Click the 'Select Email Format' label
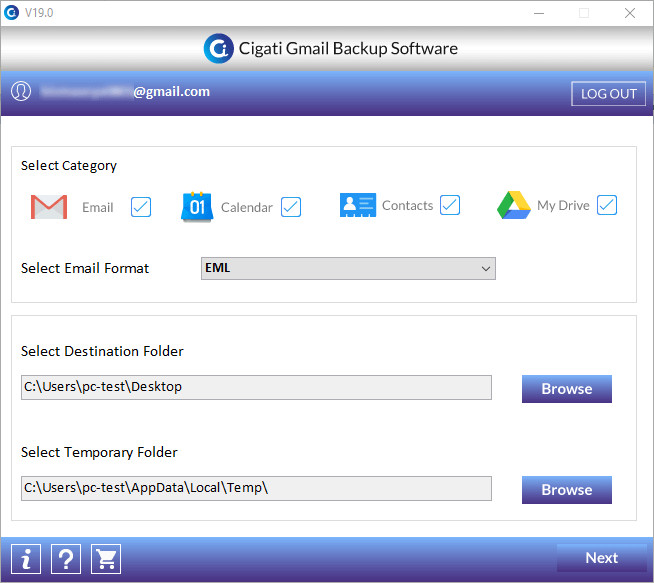This screenshot has width=654, height=583. pos(85,268)
